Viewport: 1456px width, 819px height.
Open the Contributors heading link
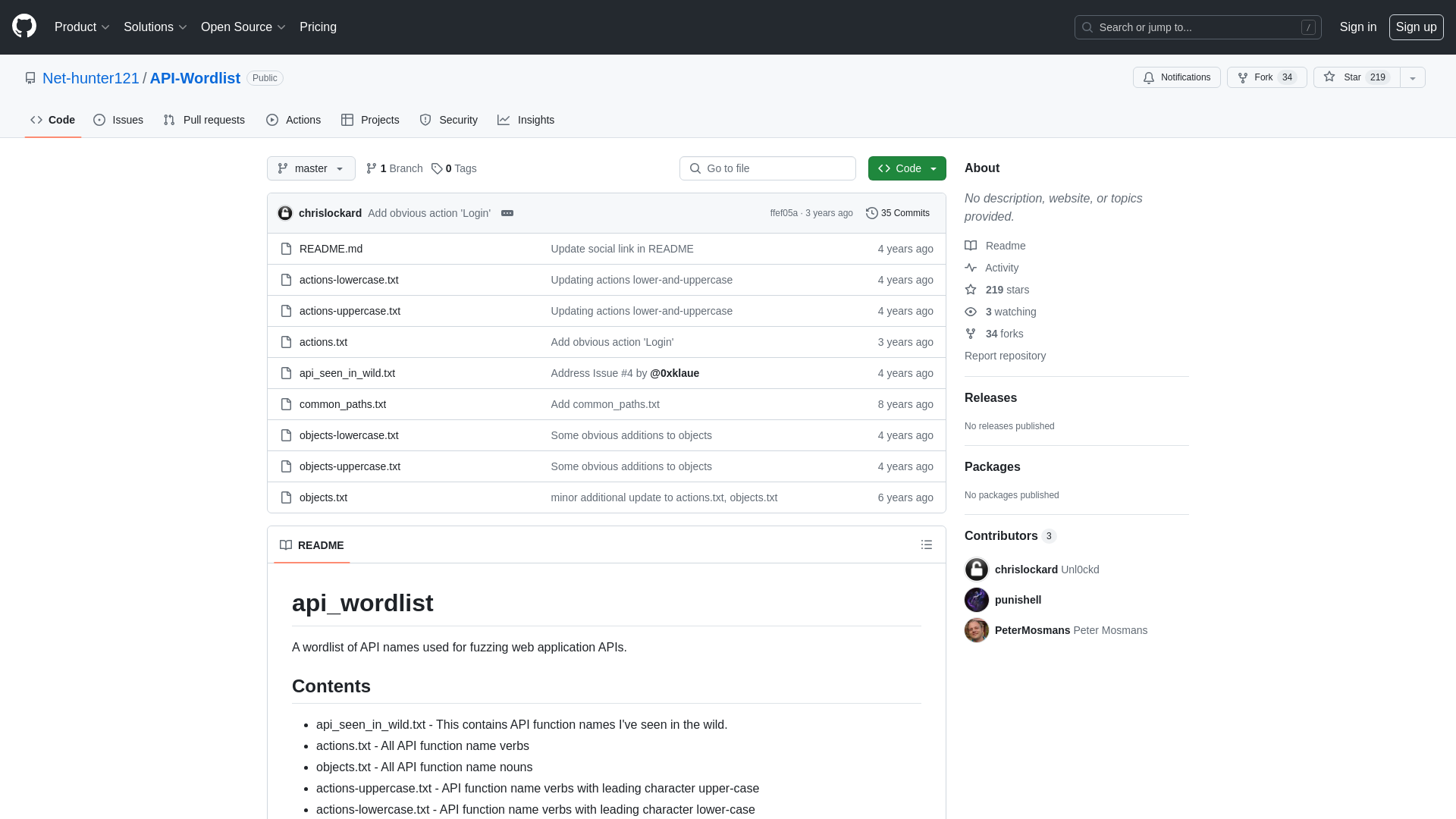[x=1010, y=535]
